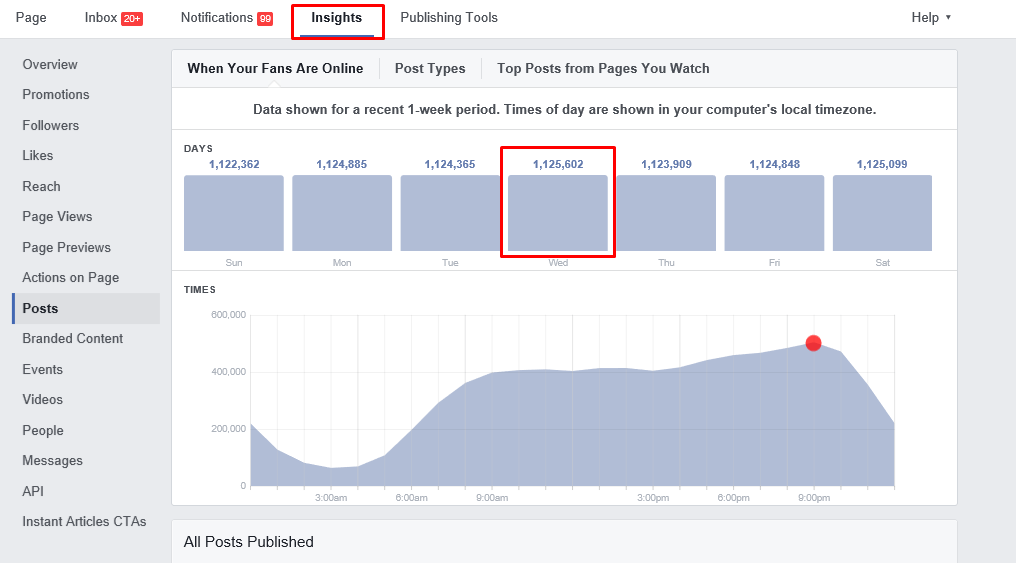This screenshot has width=1016, height=563.
Task: Click the Wednesday bar in Days chart
Action: coord(558,213)
